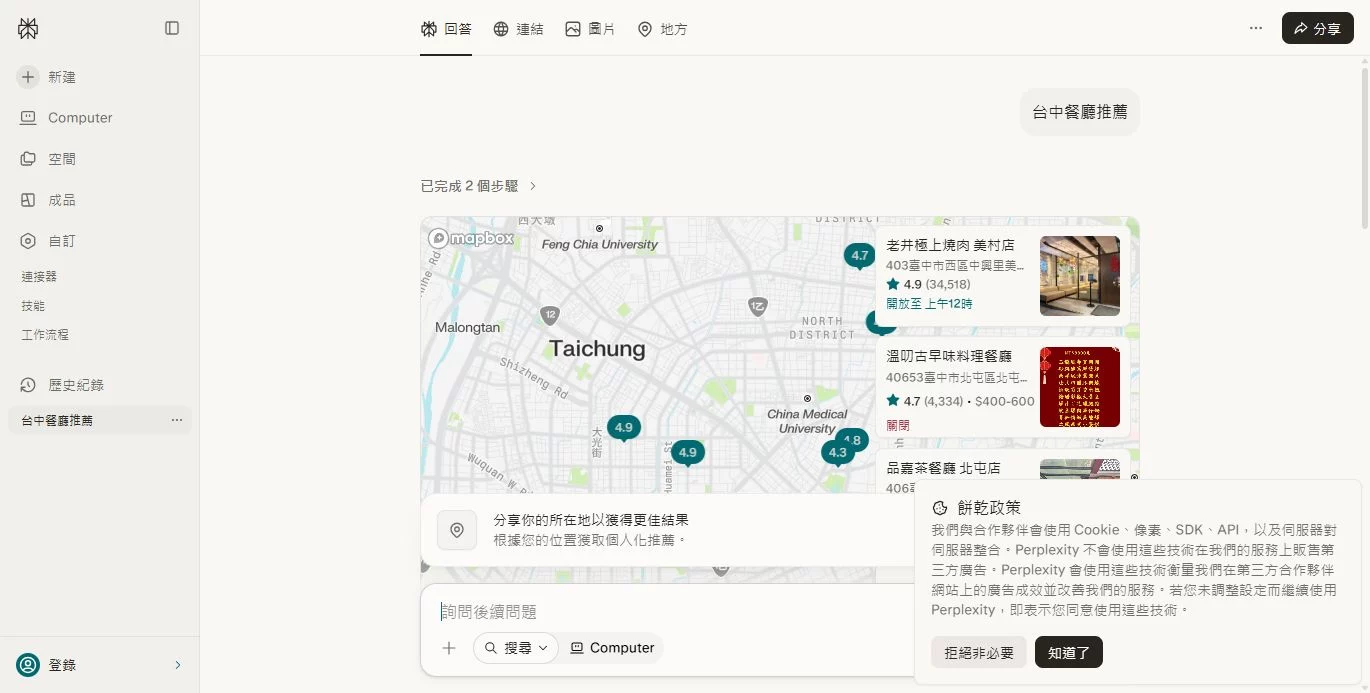
Task: Expand the 登錄 chevron arrow
Action: click(x=178, y=665)
